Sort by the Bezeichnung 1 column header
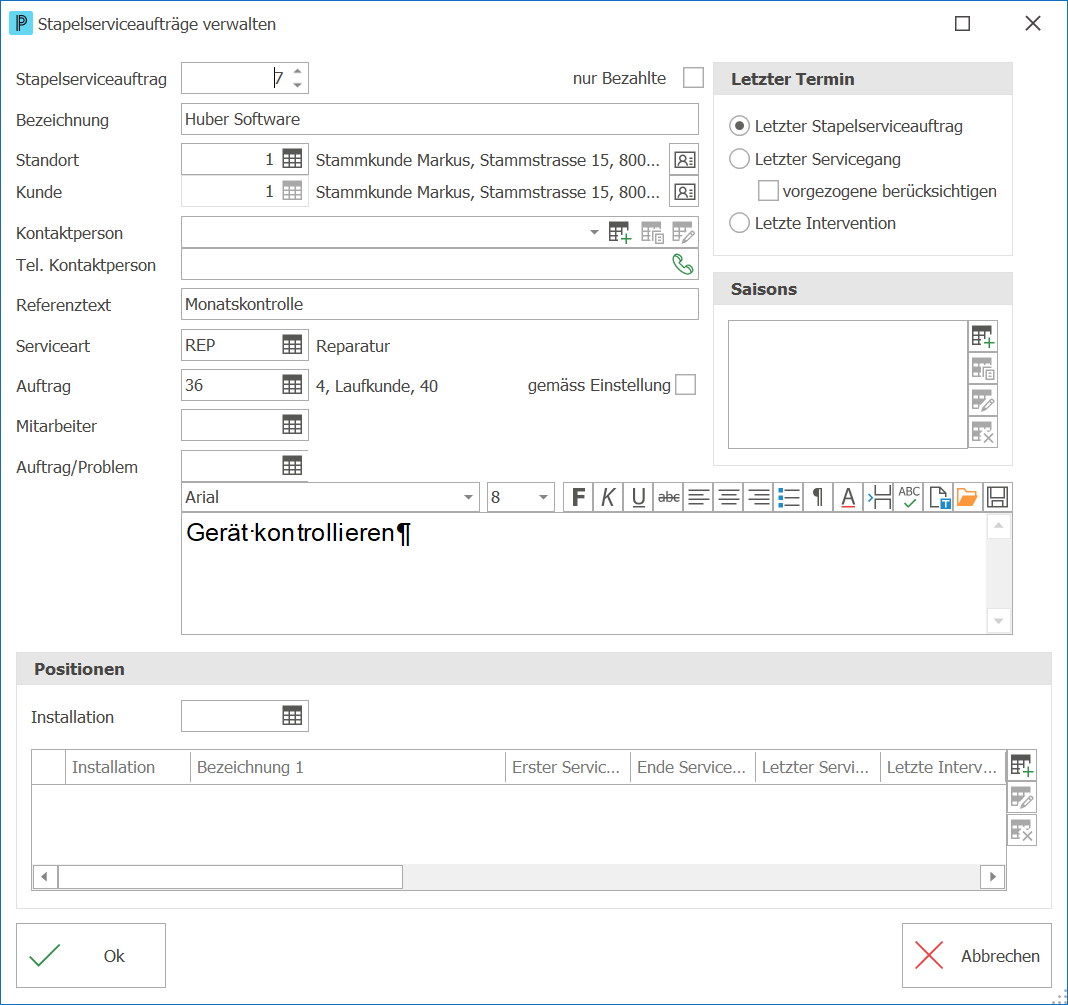1068x1005 pixels. [x=347, y=767]
